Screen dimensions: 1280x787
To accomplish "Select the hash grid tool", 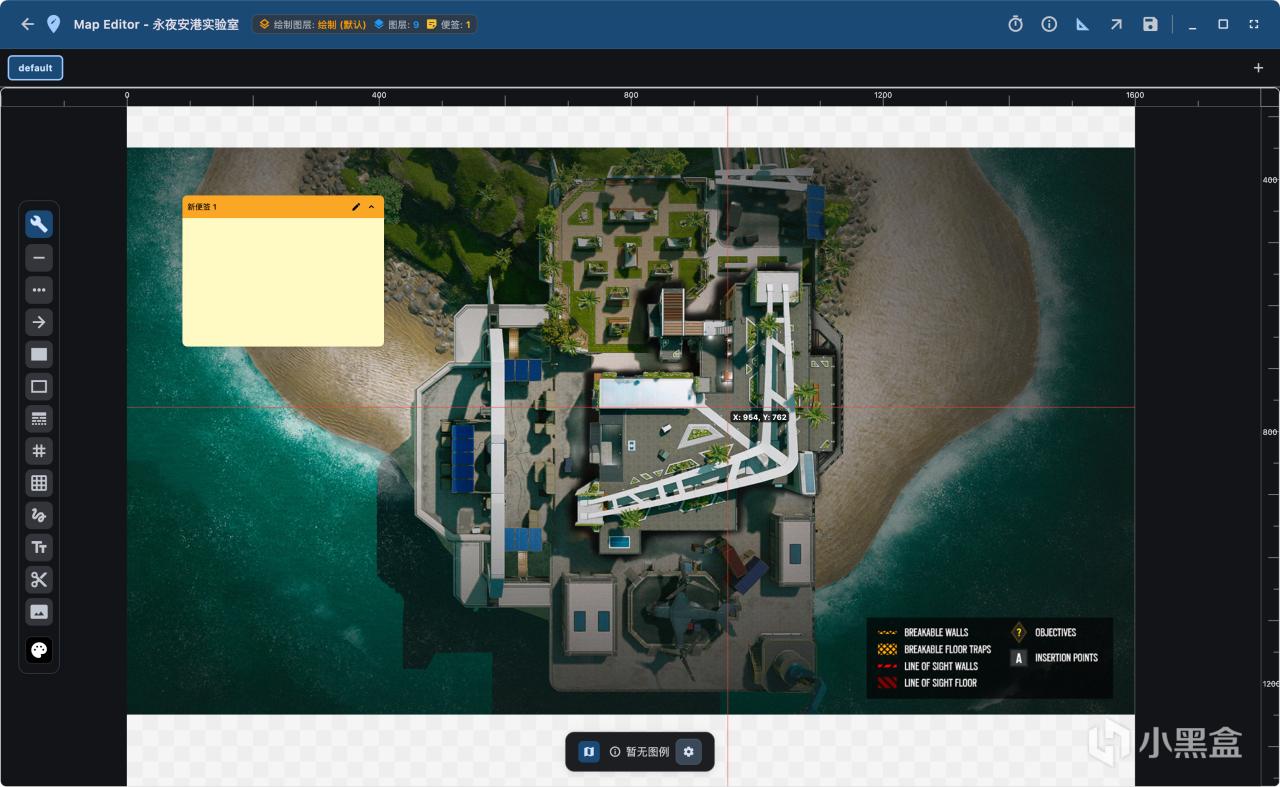I will [x=39, y=451].
